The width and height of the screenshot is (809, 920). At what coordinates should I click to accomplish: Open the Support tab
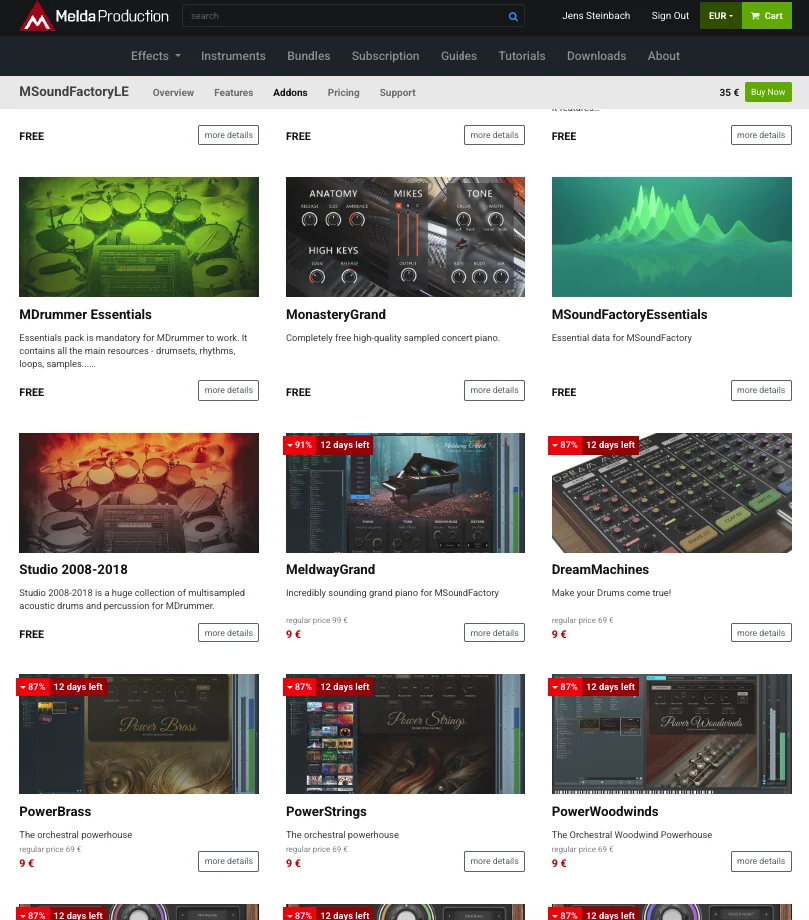click(x=397, y=93)
